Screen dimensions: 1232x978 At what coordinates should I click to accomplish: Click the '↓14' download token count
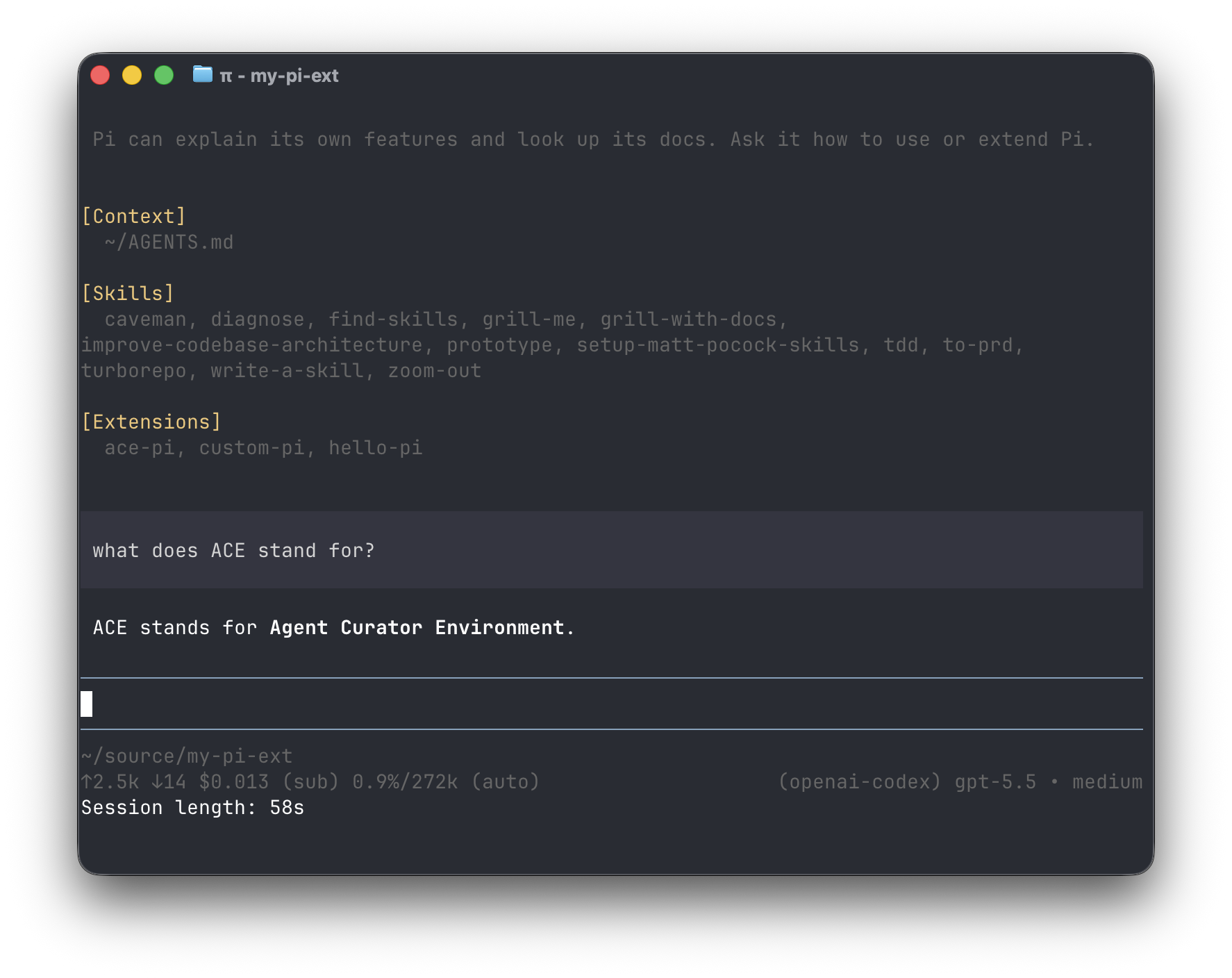169,782
